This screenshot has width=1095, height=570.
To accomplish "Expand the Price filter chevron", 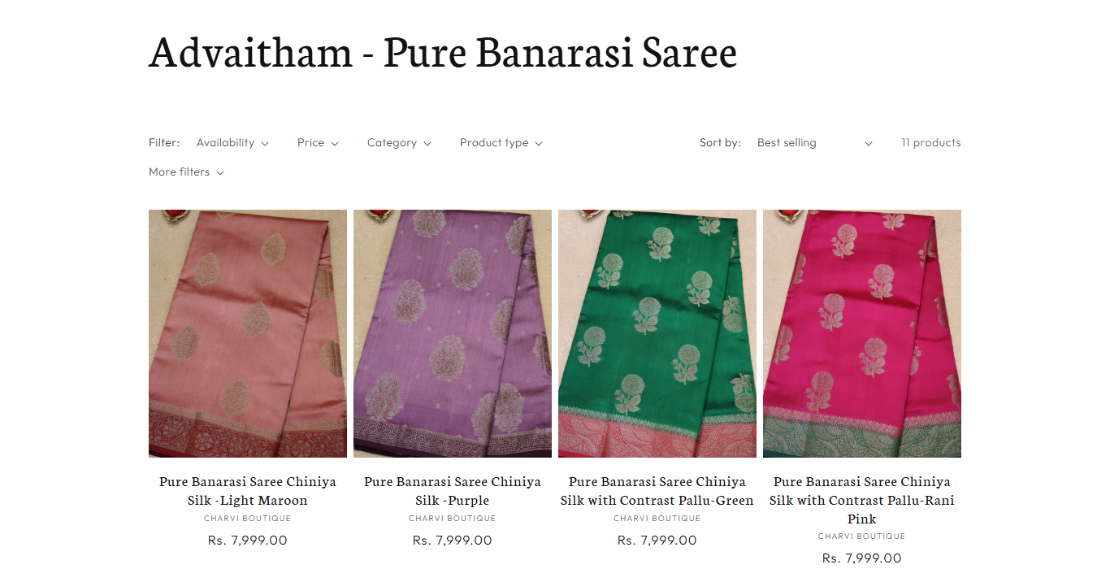I will (335, 143).
